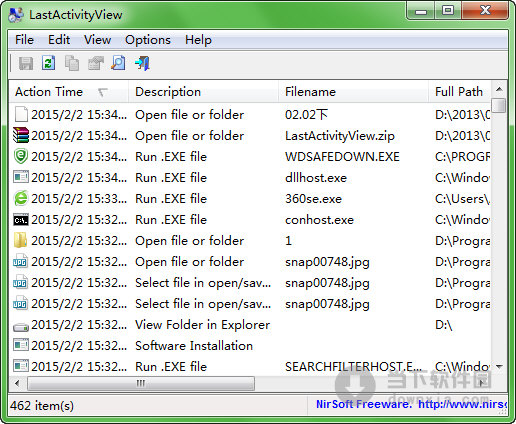Click the Refresh toolbar icon
Image resolution: width=516 pixels, height=424 pixels.
pyautogui.click(x=49, y=63)
